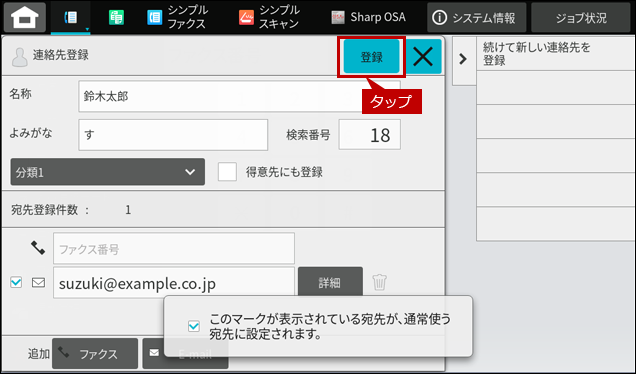Edit the suzuki@example.co.jp address field

pyautogui.click(x=174, y=283)
